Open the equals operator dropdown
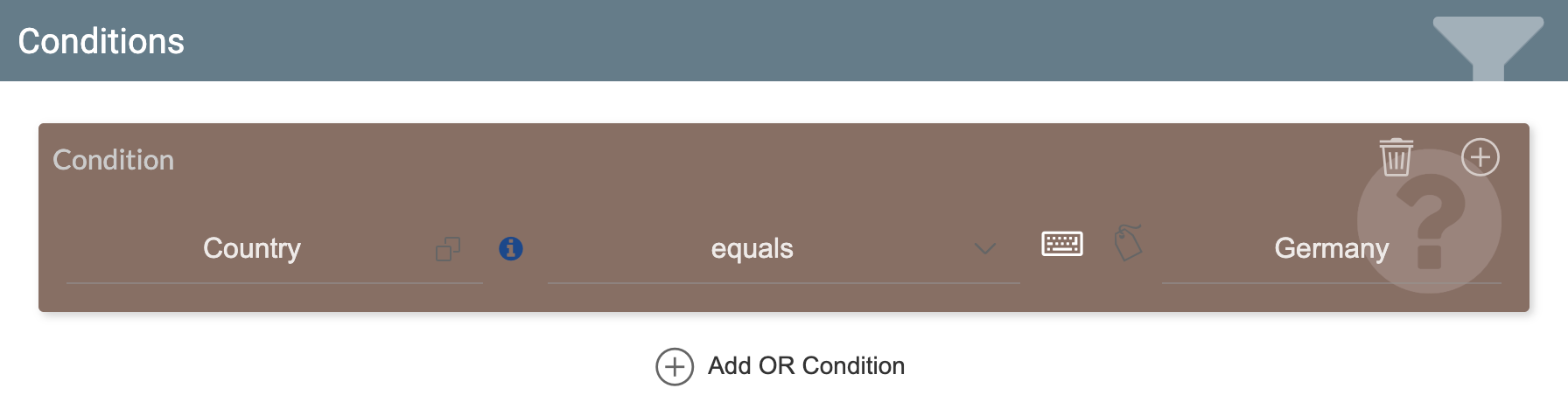The image size is (1568, 402). click(752, 249)
